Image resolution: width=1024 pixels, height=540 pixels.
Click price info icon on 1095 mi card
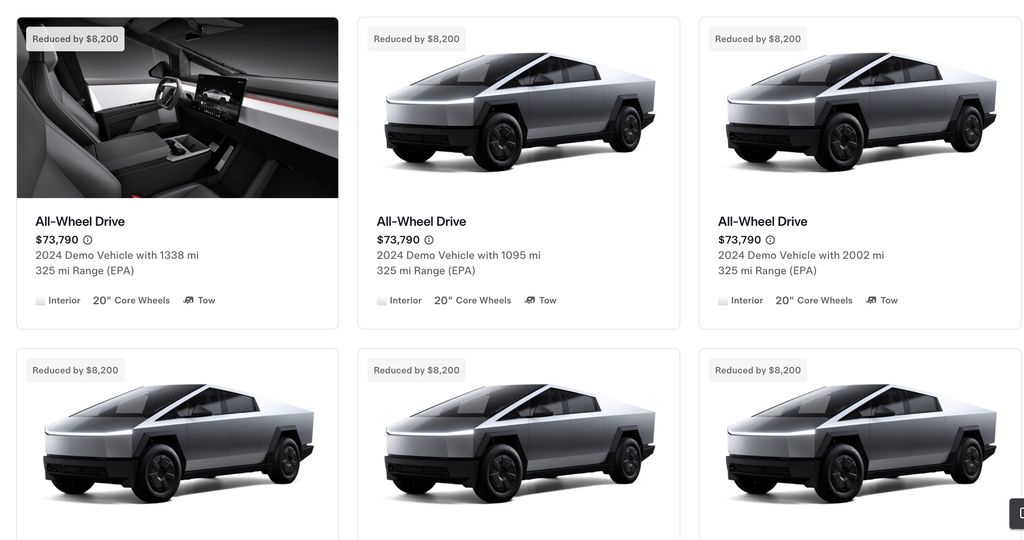pyautogui.click(x=429, y=240)
